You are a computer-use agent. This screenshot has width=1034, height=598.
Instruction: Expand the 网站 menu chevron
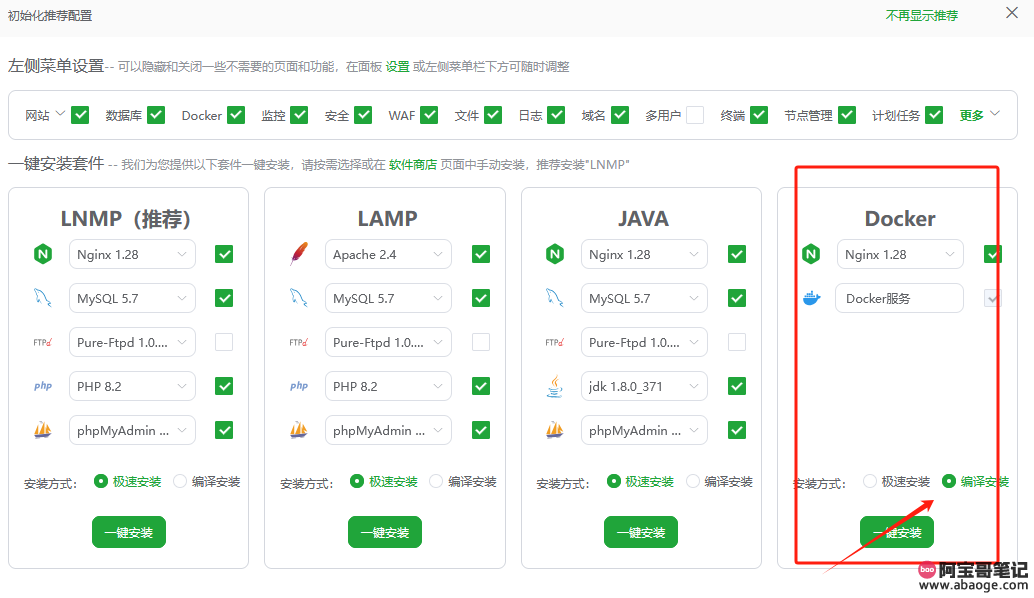tap(60, 114)
